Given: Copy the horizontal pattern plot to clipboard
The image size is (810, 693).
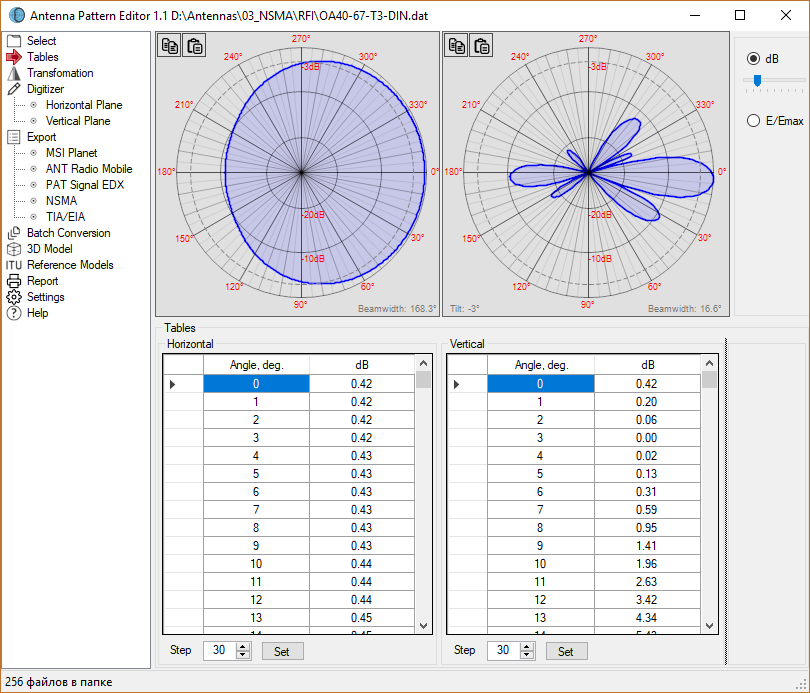Looking at the screenshot, I should pos(168,45).
